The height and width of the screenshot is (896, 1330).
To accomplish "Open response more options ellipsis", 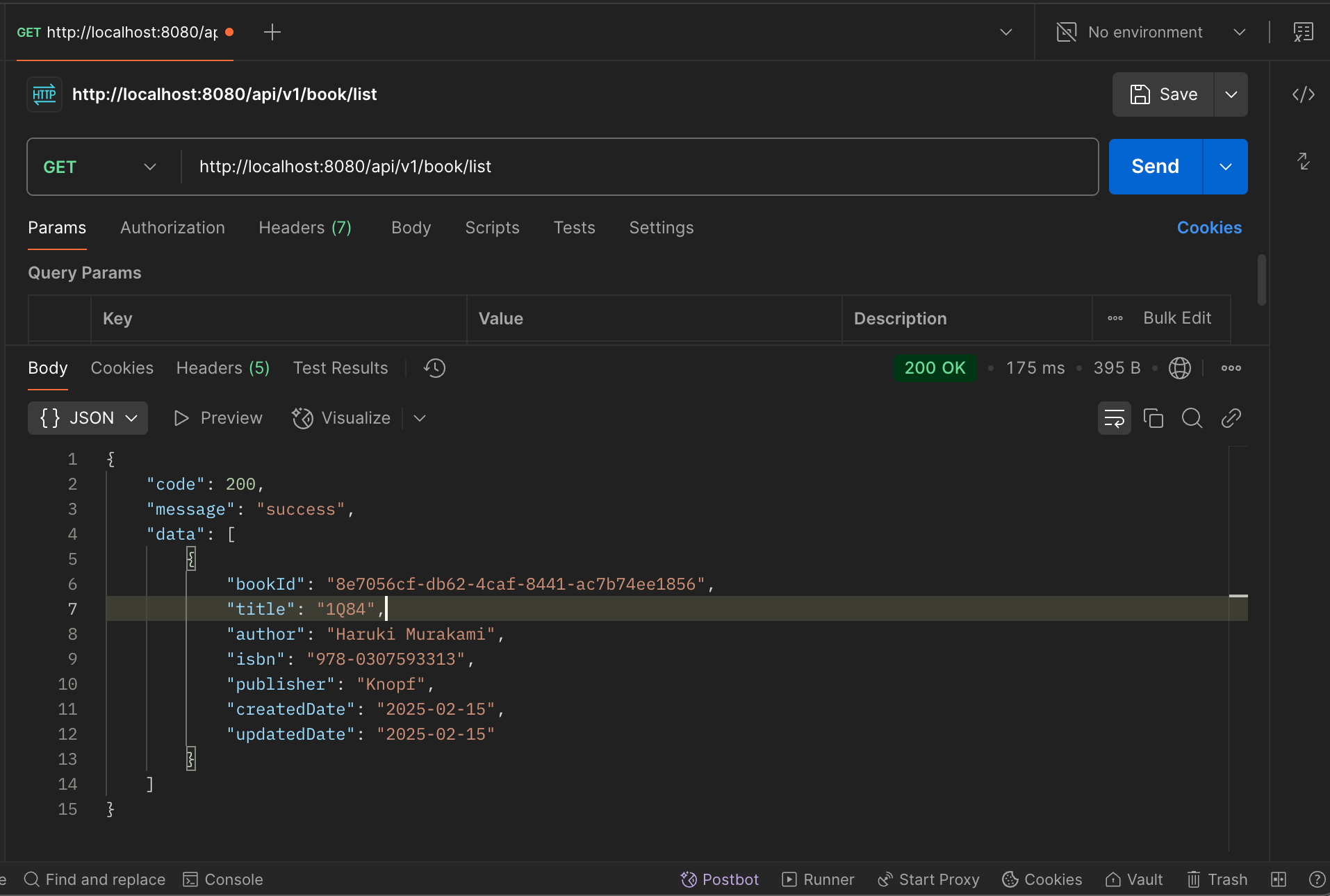I will [x=1231, y=368].
